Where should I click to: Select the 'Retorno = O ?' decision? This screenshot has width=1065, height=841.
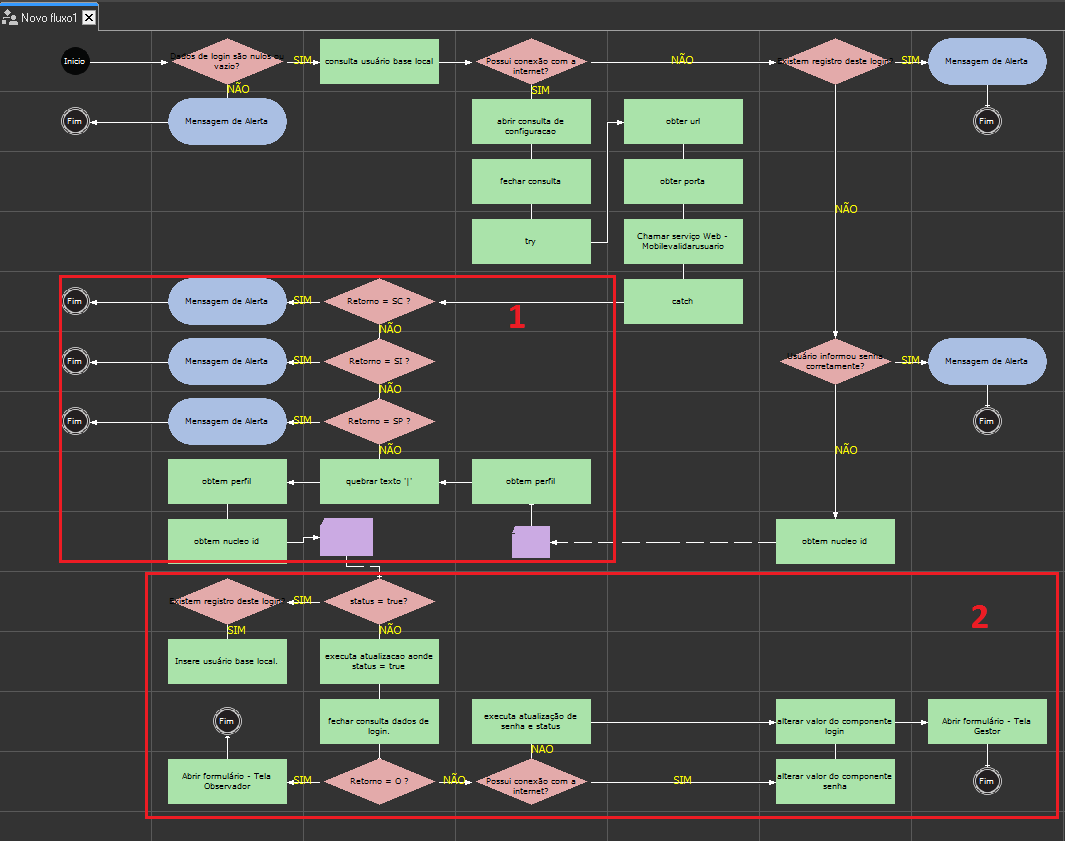pos(379,780)
